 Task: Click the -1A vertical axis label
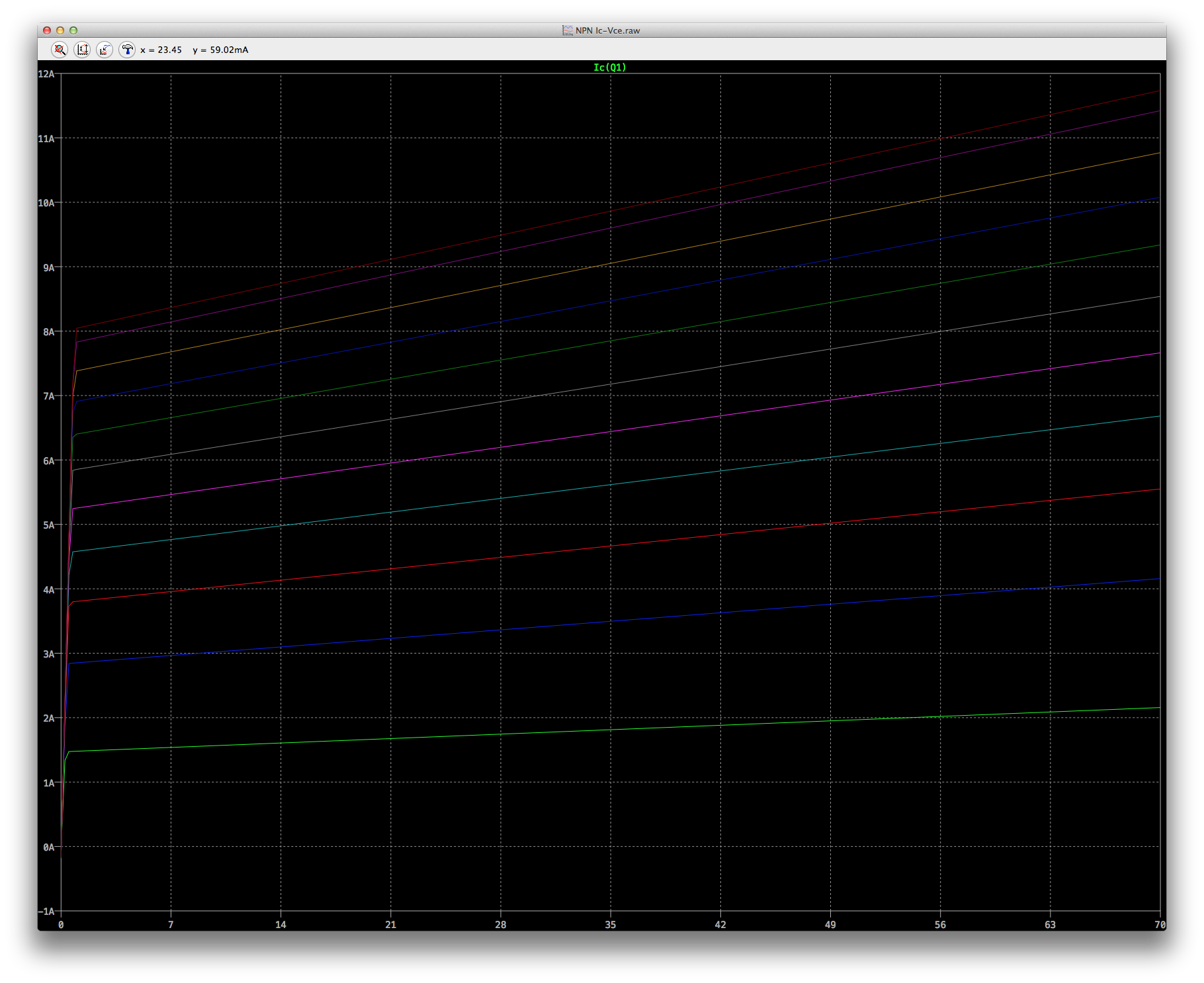(46, 912)
